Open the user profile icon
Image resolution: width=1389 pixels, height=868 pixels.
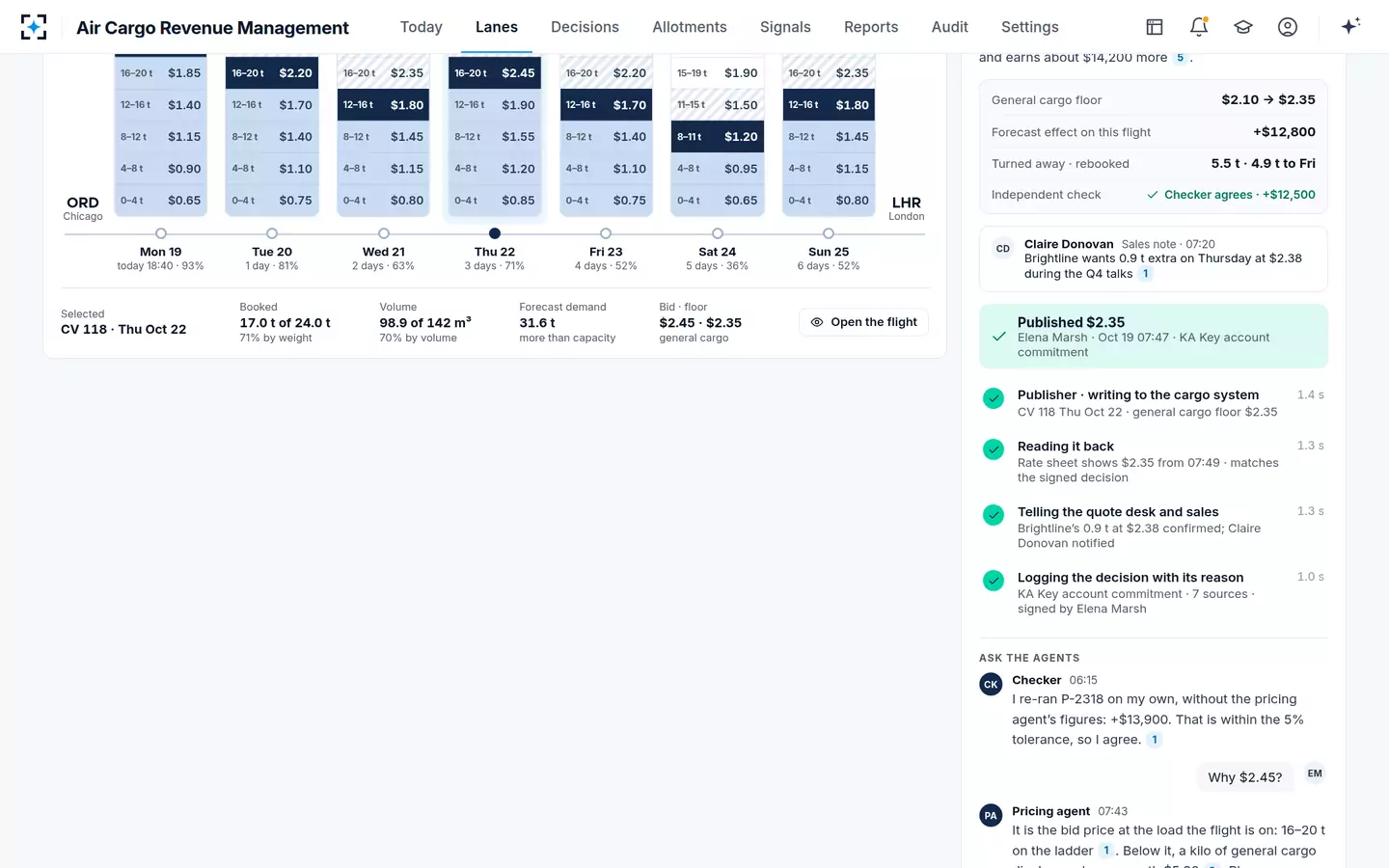coord(1288,27)
